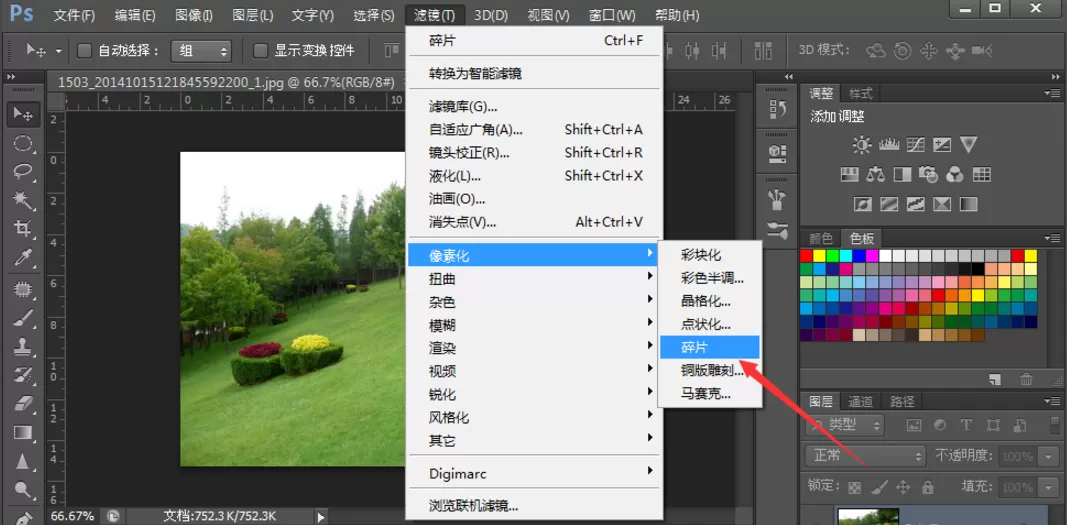Select the Elliptical Marquee tool

23,143
